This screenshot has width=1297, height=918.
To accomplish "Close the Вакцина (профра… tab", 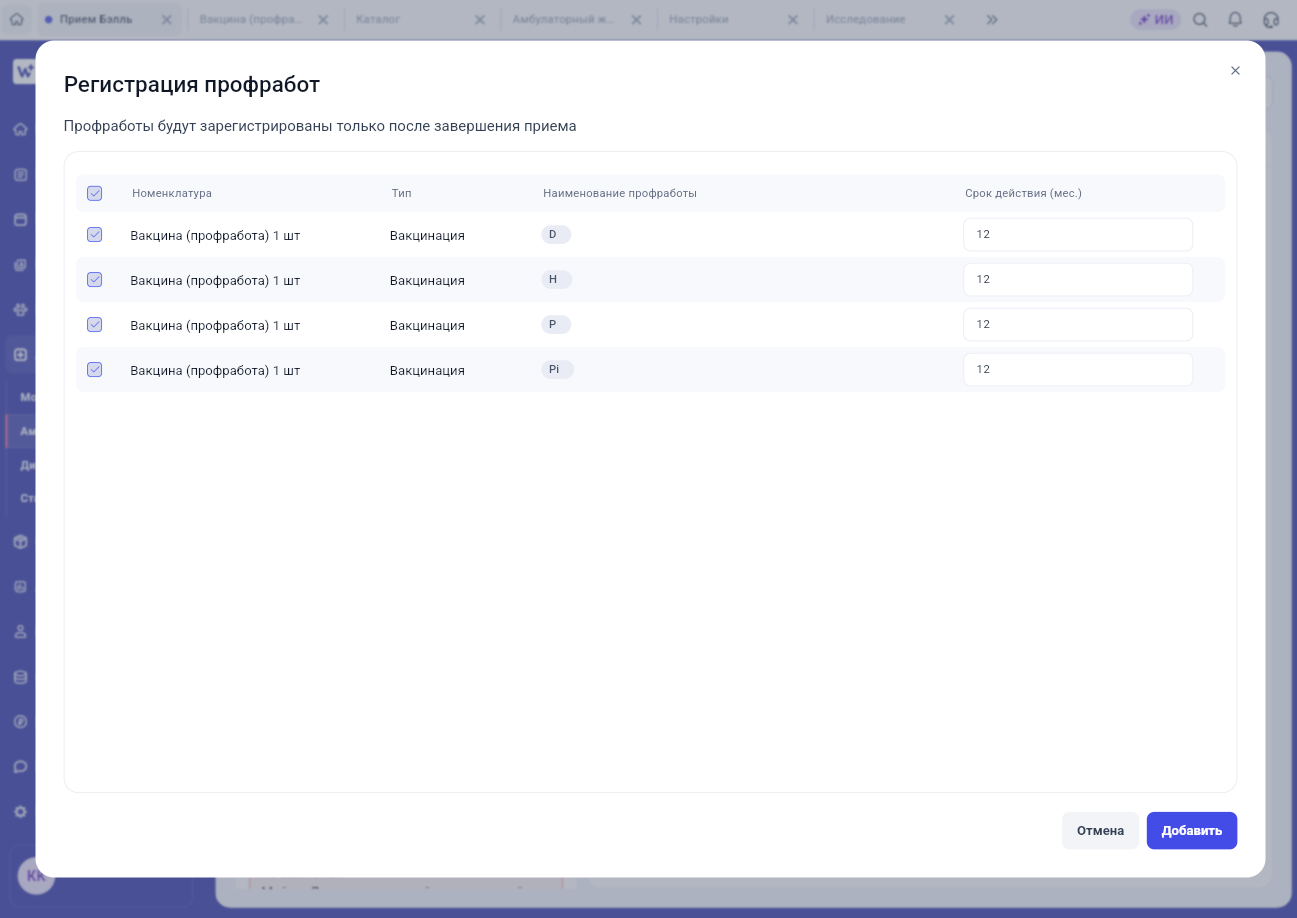I will point(323,19).
